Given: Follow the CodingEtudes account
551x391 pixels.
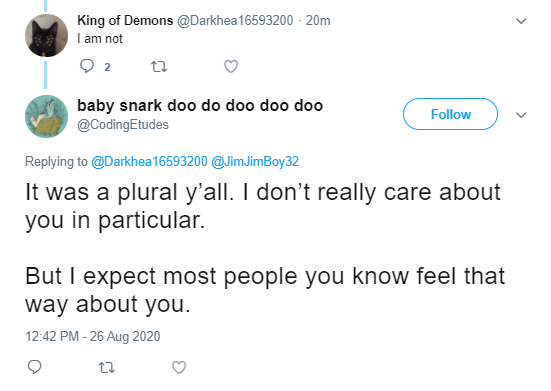Looking at the screenshot, I should pos(450,114).
